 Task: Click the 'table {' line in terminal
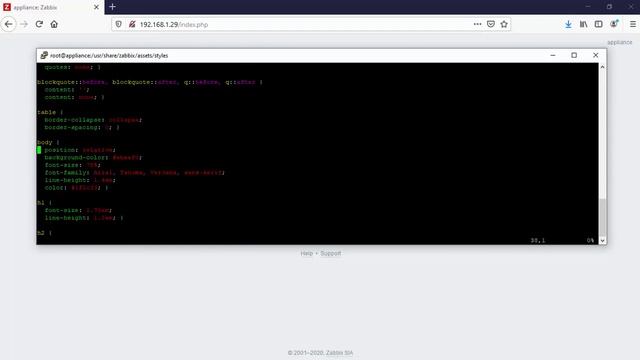point(50,112)
